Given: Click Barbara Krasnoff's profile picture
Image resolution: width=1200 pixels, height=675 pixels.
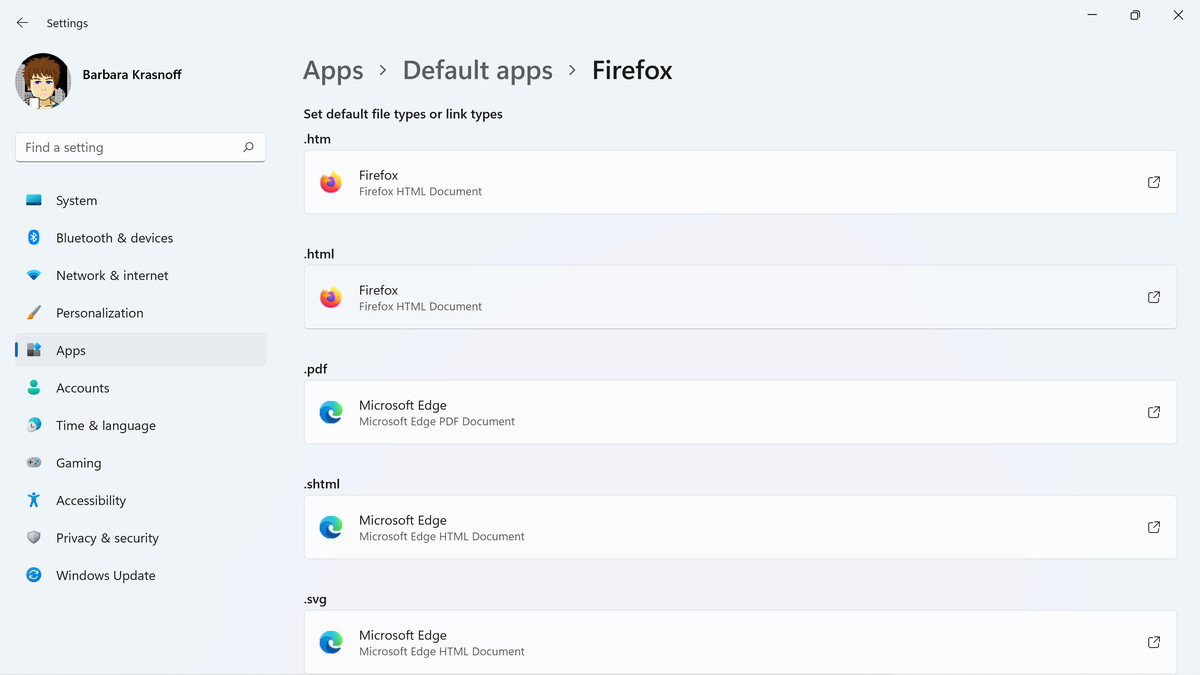Looking at the screenshot, I should [41, 81].
